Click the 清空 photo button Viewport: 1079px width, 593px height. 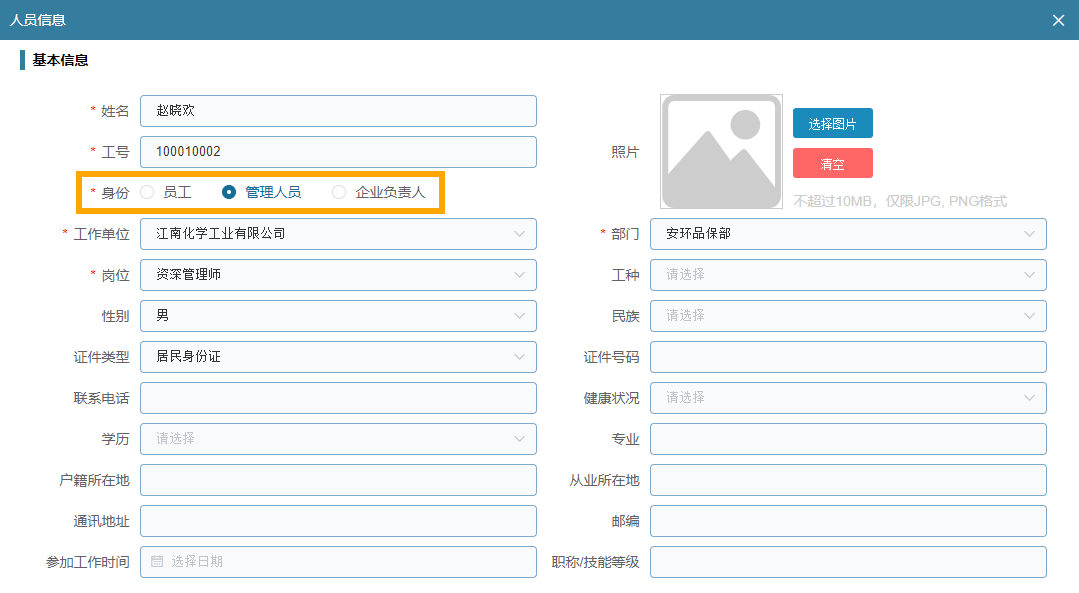(x=833, y=164)
